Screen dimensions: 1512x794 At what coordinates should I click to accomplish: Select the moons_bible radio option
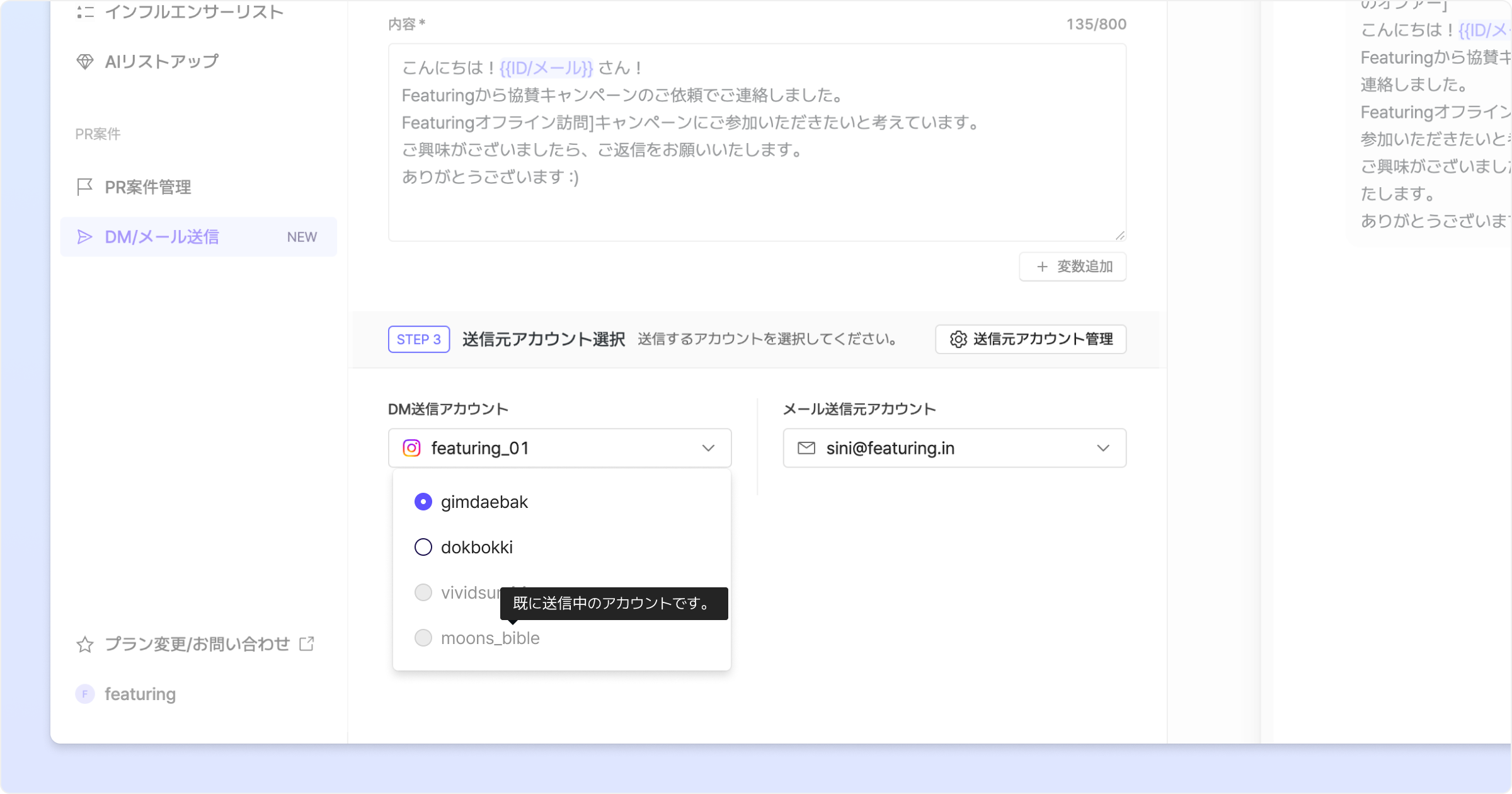coord(423,638)
